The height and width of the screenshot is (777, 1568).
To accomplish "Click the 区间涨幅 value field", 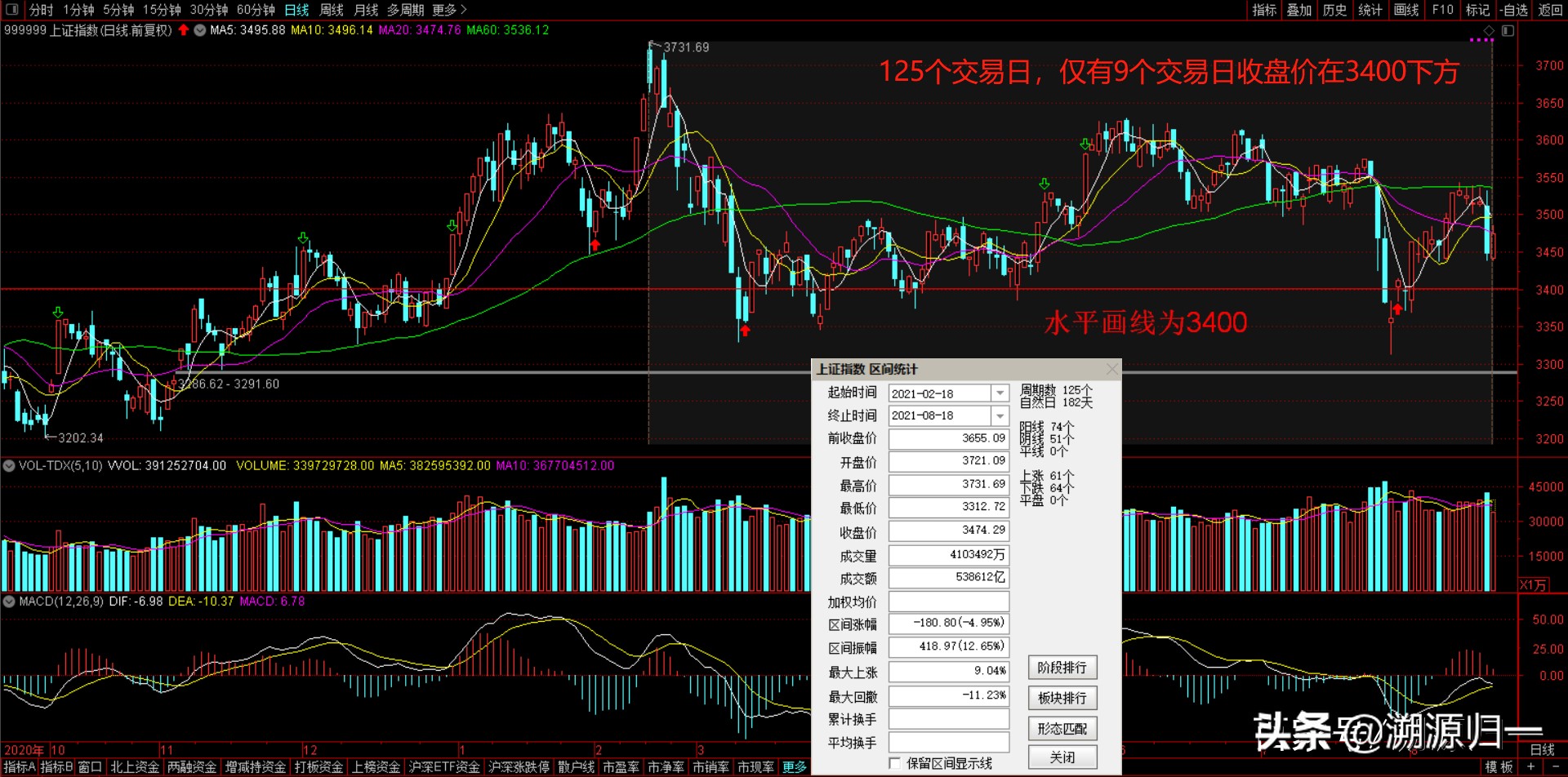I will coord(949,624).
